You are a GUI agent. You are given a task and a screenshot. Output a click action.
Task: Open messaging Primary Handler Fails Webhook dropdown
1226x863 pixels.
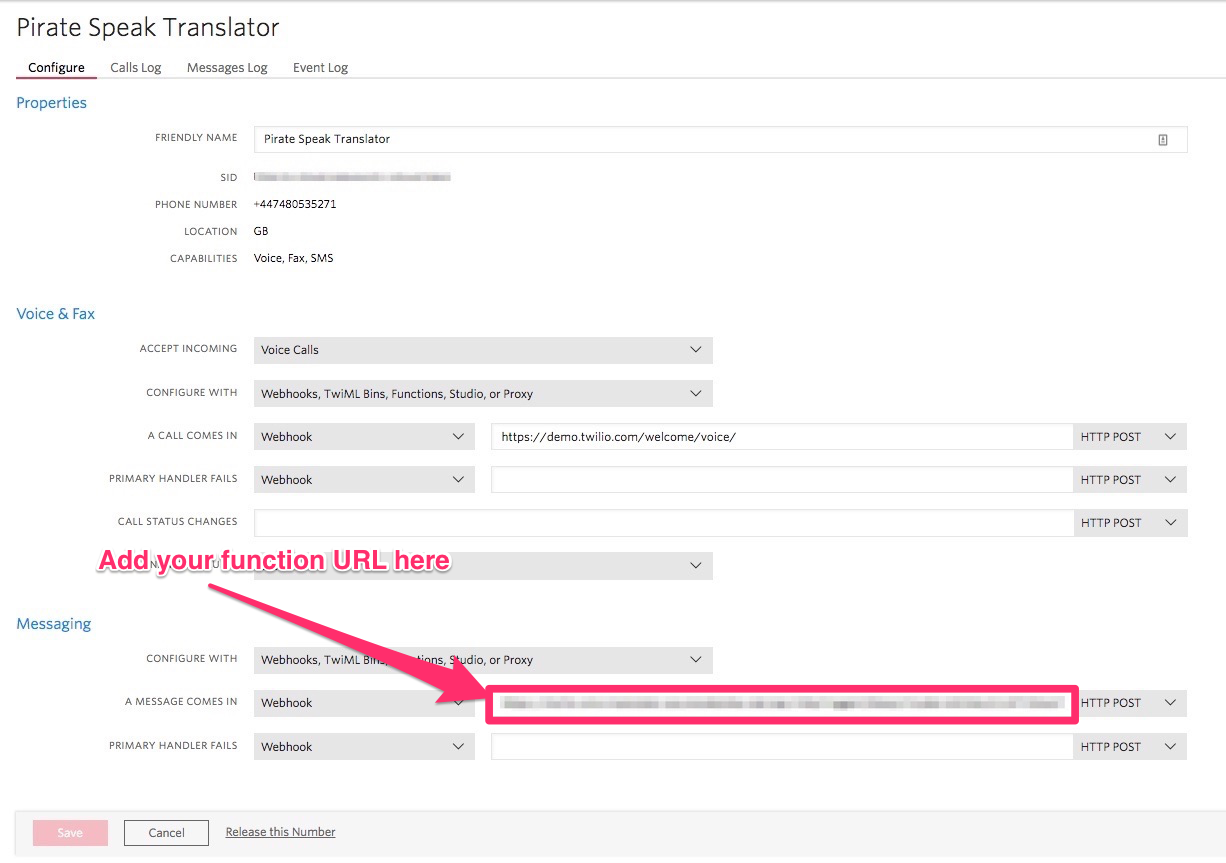tap(364, 747)
